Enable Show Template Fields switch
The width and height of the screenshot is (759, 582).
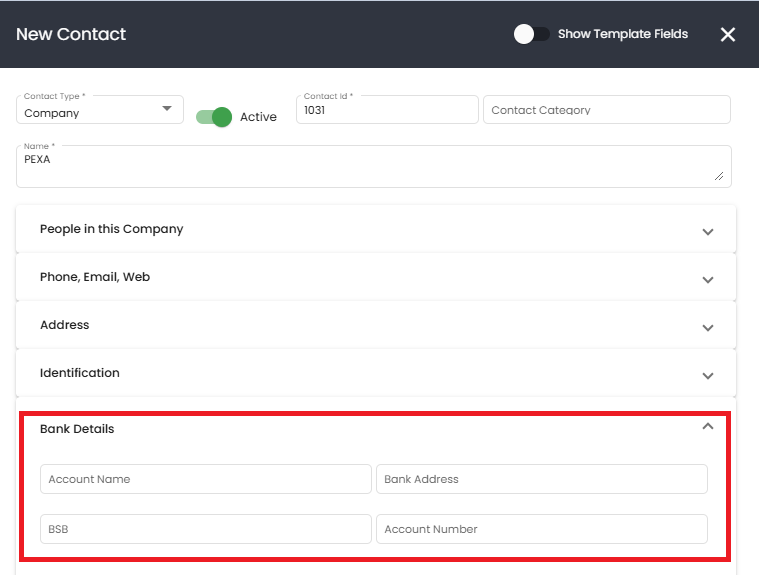[531, 34]
